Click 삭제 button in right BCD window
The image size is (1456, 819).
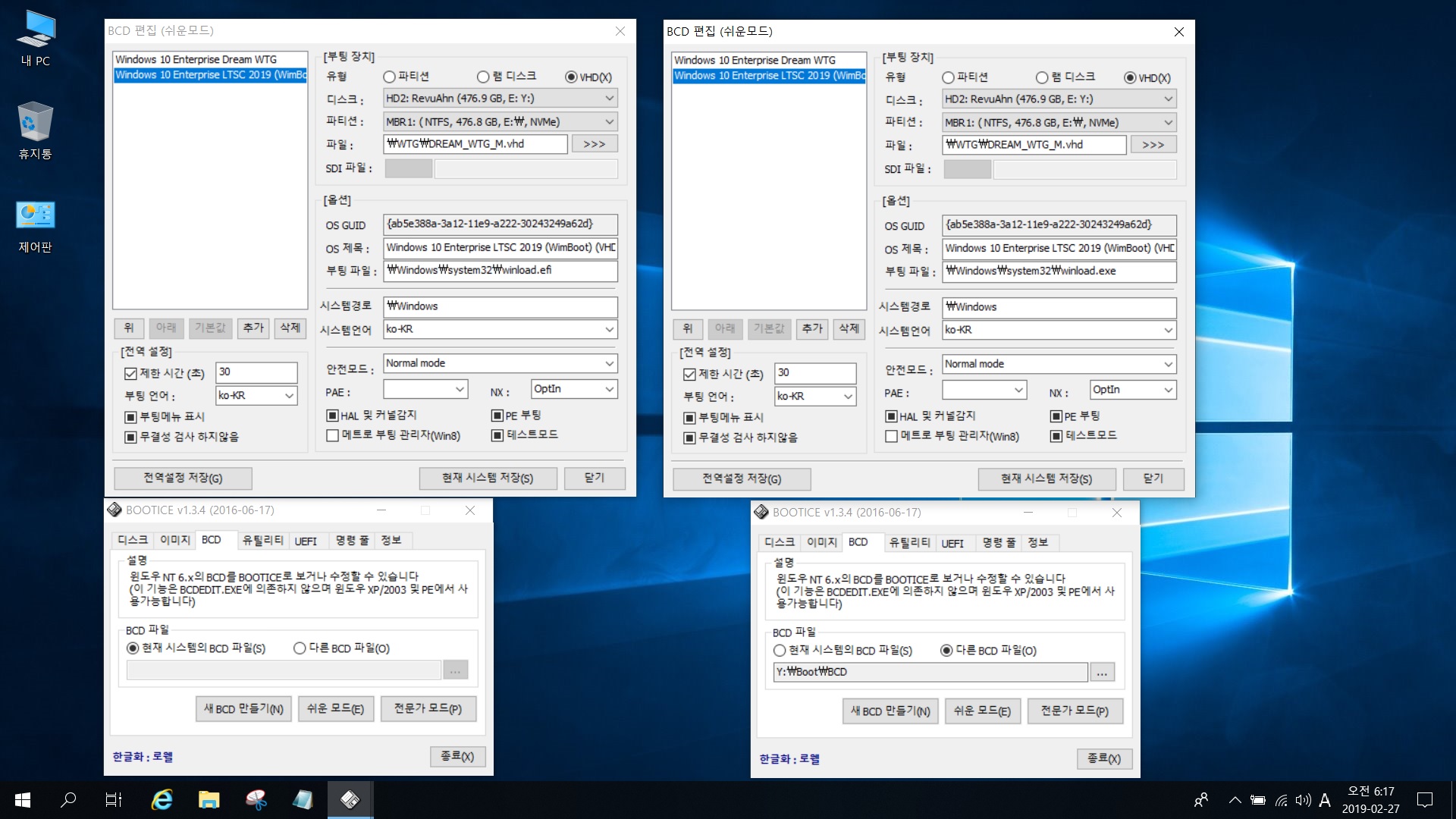(x=849, y=328)
